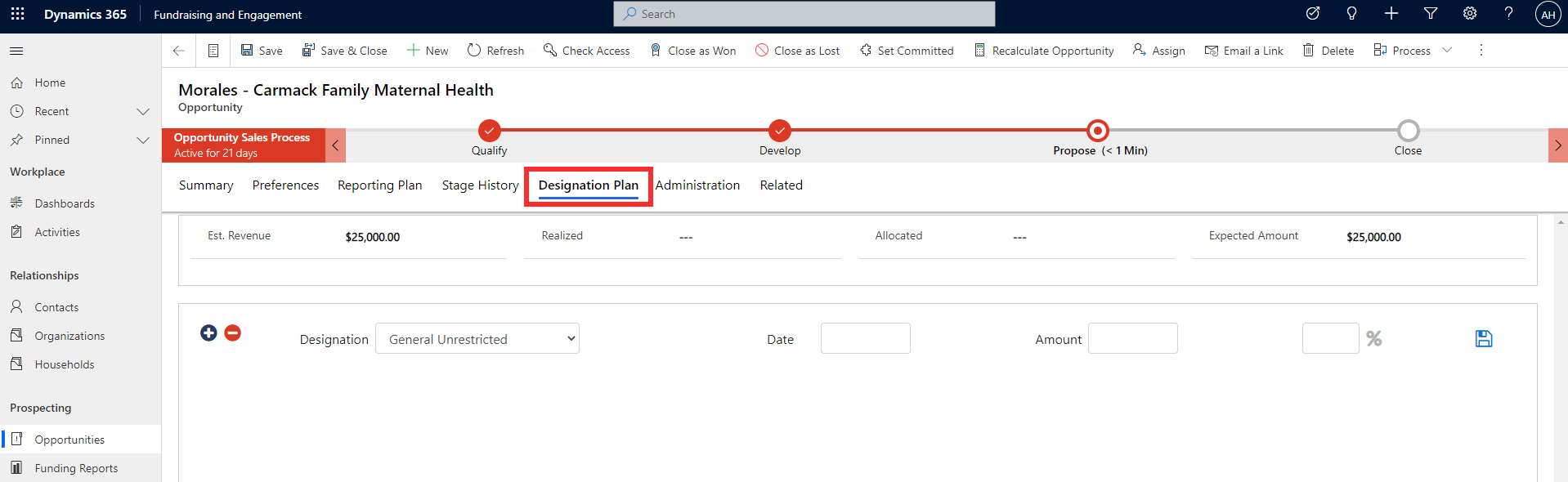
Task: Open the advanced find funnel icon
Action: [x=1430, y=13]
